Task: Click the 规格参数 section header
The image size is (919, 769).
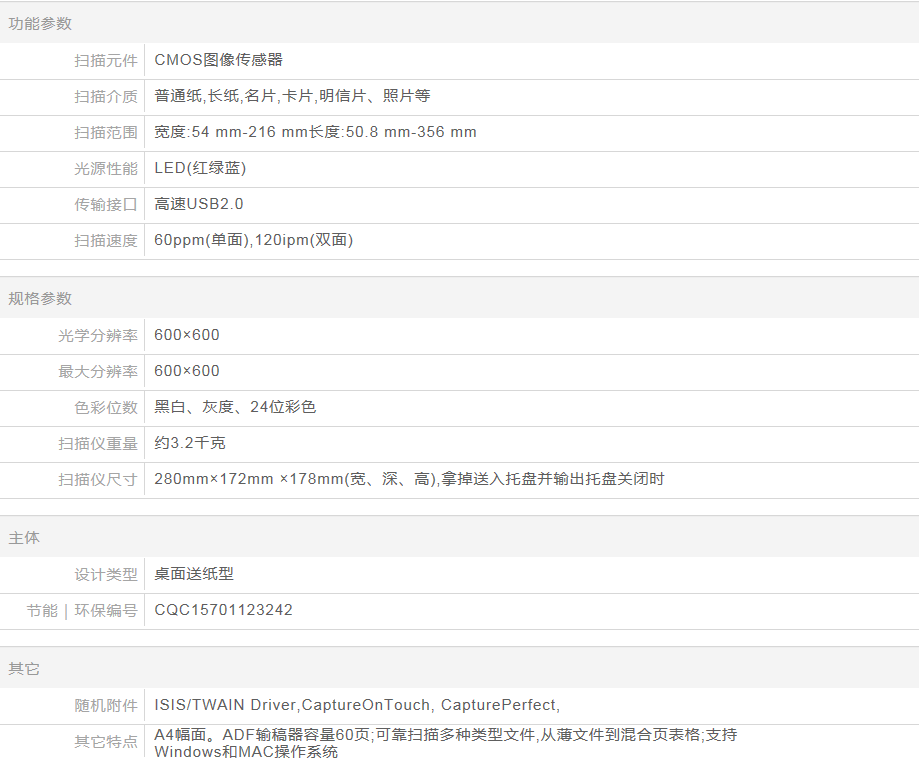Action: pyautogui.click(x=40, y=299)
